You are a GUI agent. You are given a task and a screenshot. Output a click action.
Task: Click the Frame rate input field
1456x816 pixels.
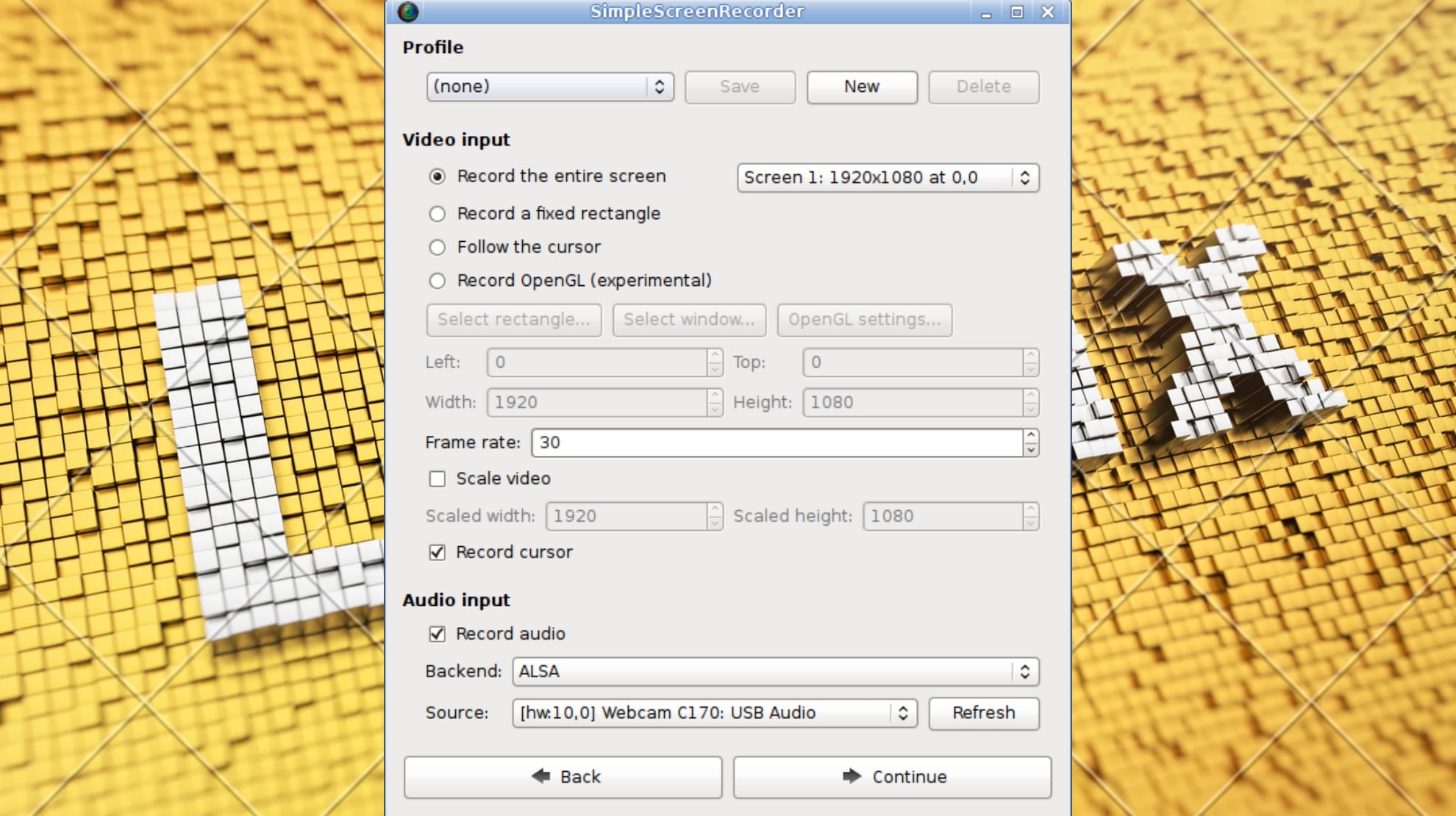tap(776, 443)
